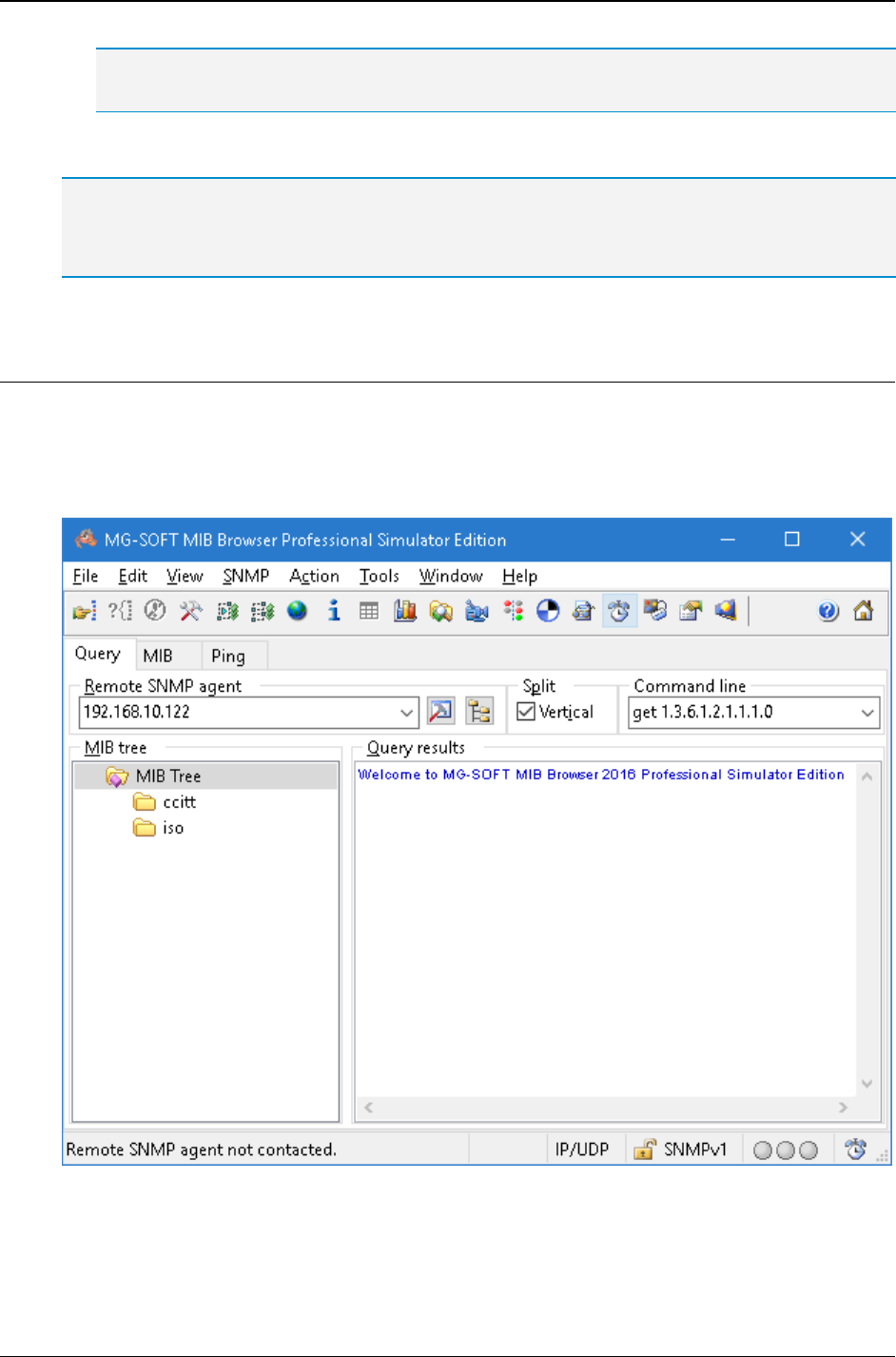
Task: Click the ccitt folder icon
Action: (x=145, y=802)
